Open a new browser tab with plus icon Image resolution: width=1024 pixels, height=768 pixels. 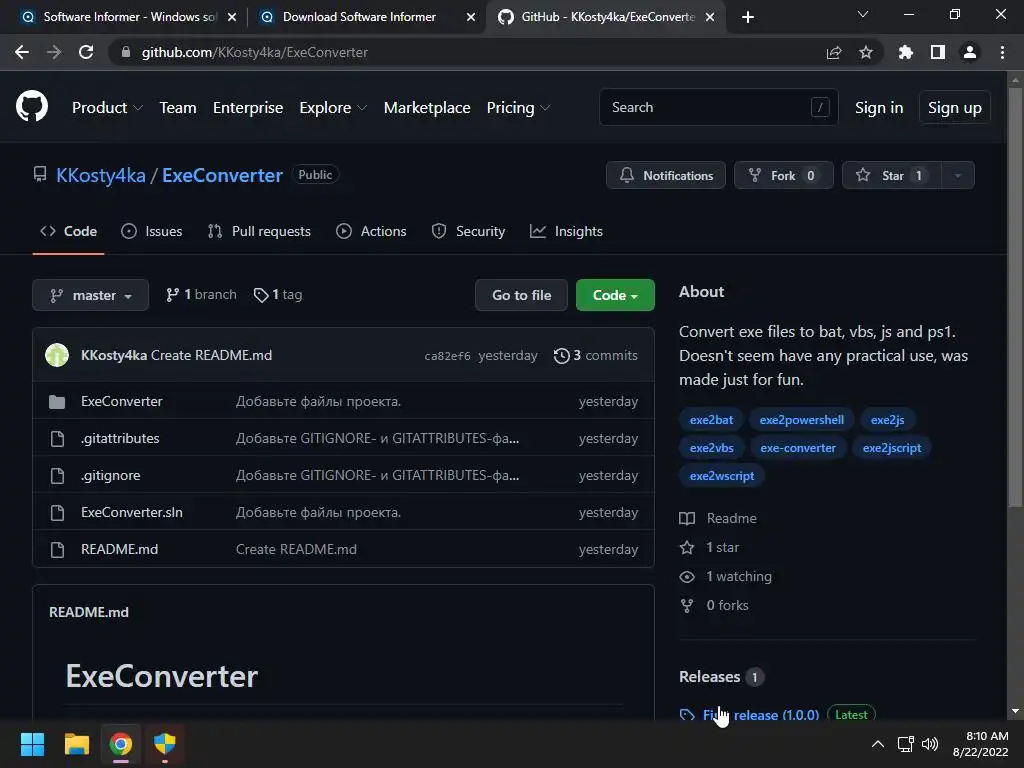(748, 17)
